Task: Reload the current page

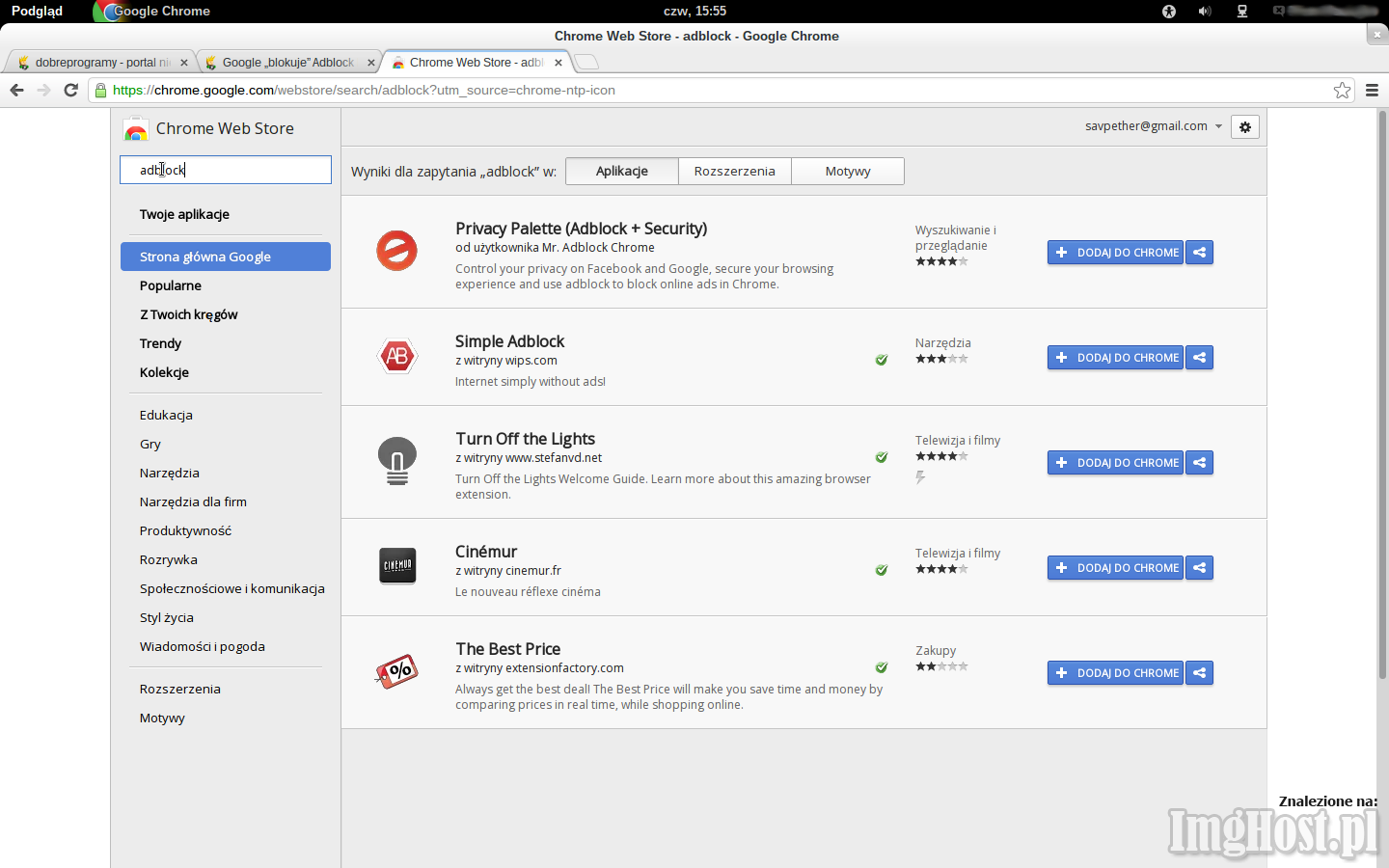Action: (x=70, y=90)
